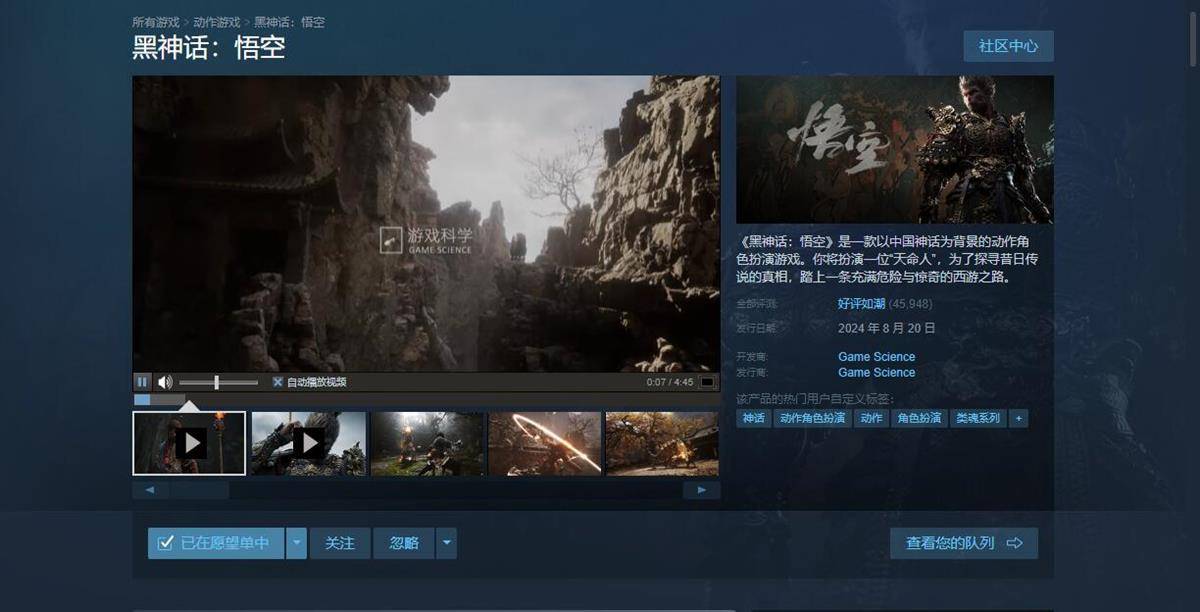The width and height of the screenshot is (1200, 612).
Task: Enter fullscreen video mode
Action: pos(707,382)
